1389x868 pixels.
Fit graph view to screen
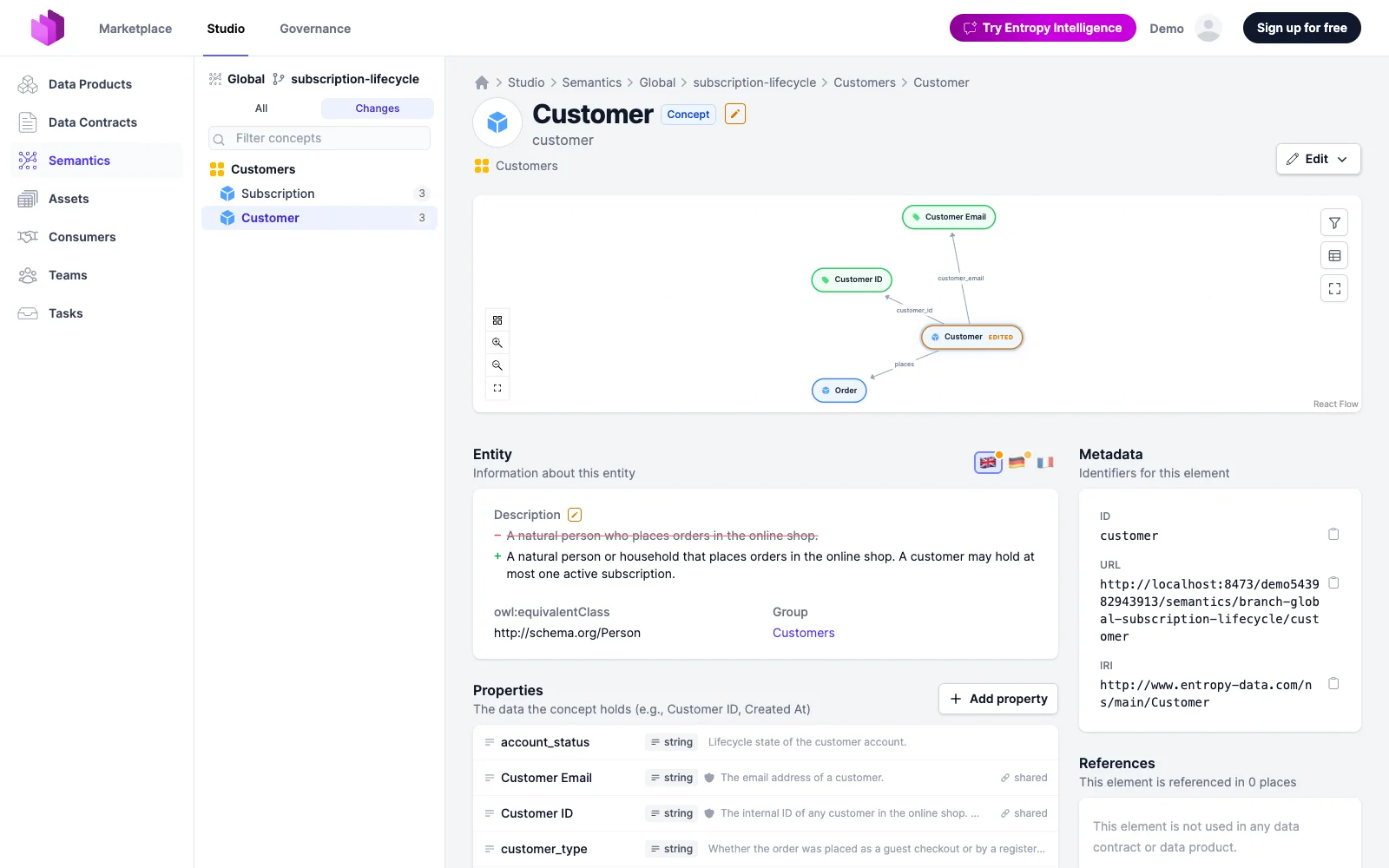pos(497,388)
